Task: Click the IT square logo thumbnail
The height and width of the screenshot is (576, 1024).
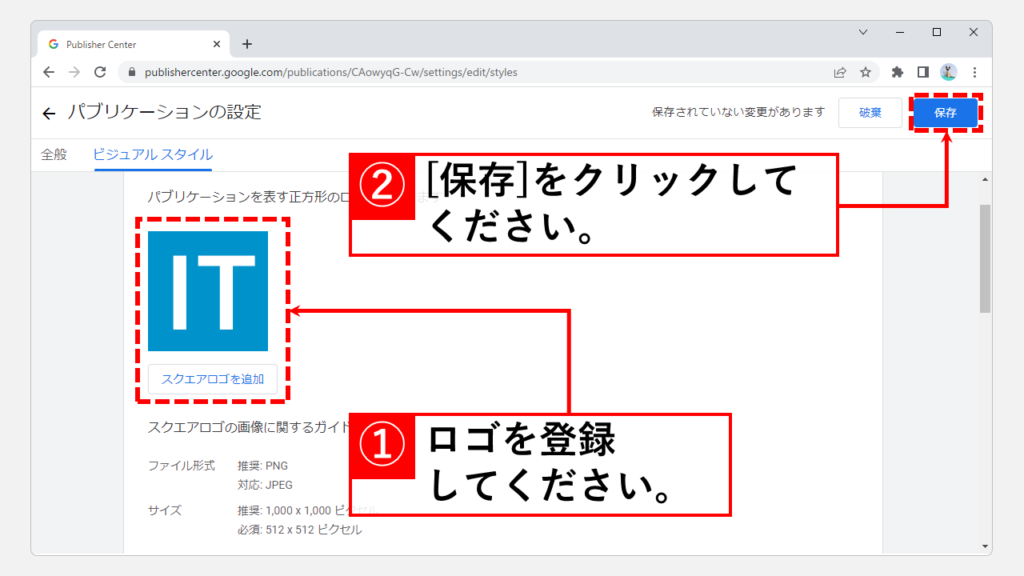Action: click(208, 291)
